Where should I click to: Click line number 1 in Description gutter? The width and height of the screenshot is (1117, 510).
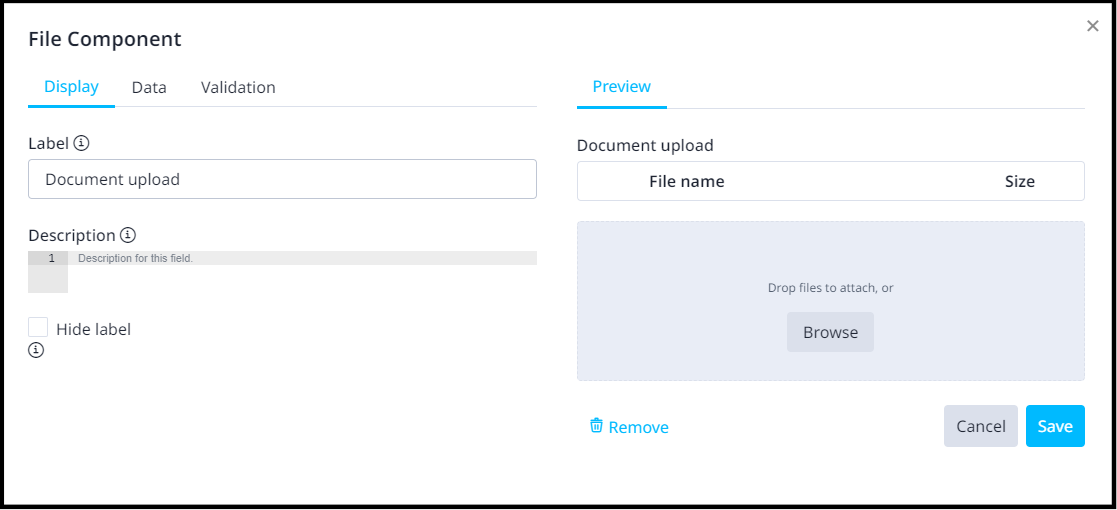(x=50, y=258)
